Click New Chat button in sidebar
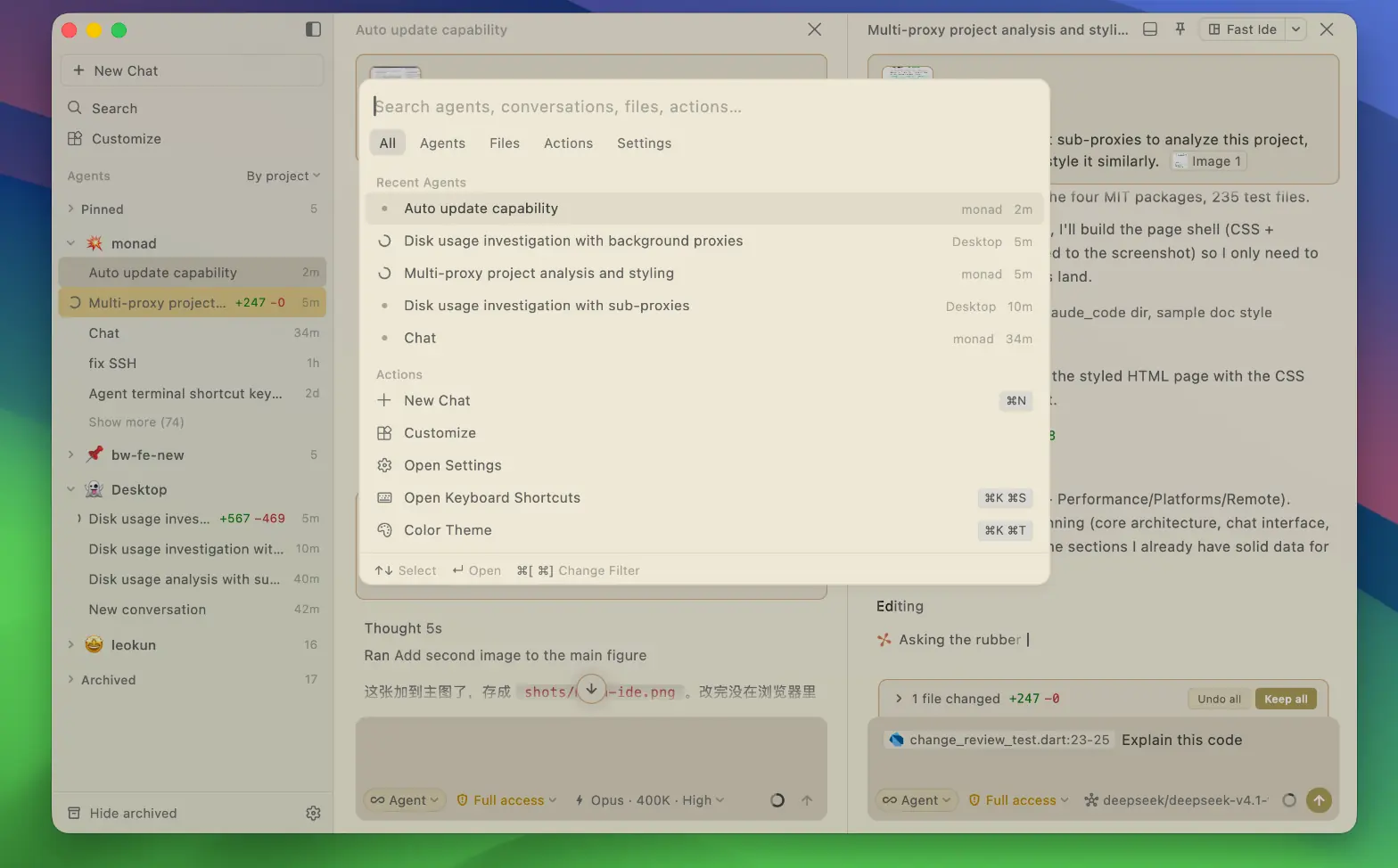This screenshot has height=868, width=1398. (192, 70)
